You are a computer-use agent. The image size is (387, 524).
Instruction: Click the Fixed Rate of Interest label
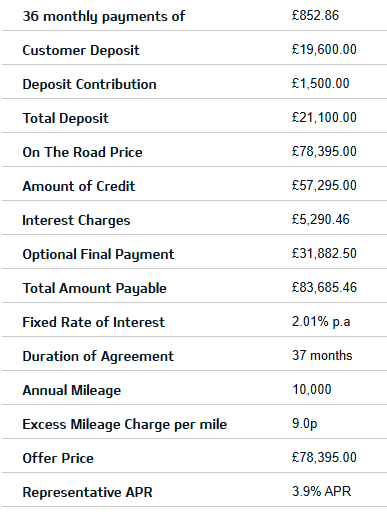tap(94, 322)
